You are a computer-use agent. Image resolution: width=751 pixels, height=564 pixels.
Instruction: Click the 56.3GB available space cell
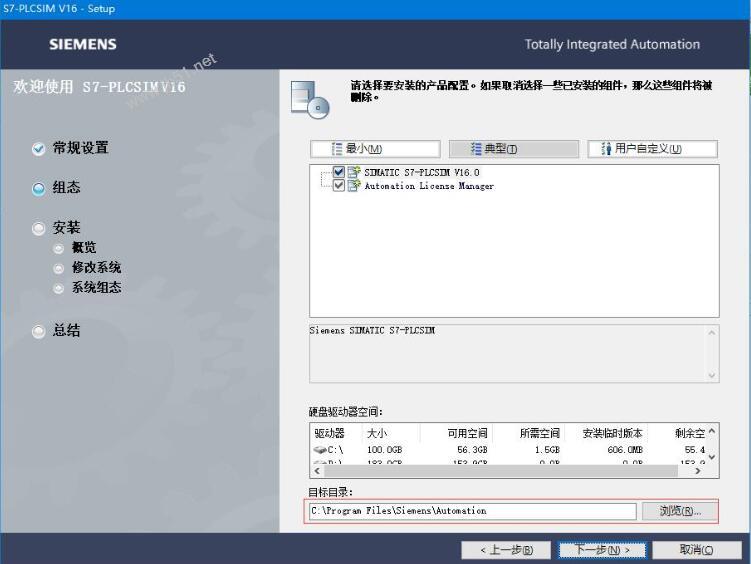(x=472, y=450)
